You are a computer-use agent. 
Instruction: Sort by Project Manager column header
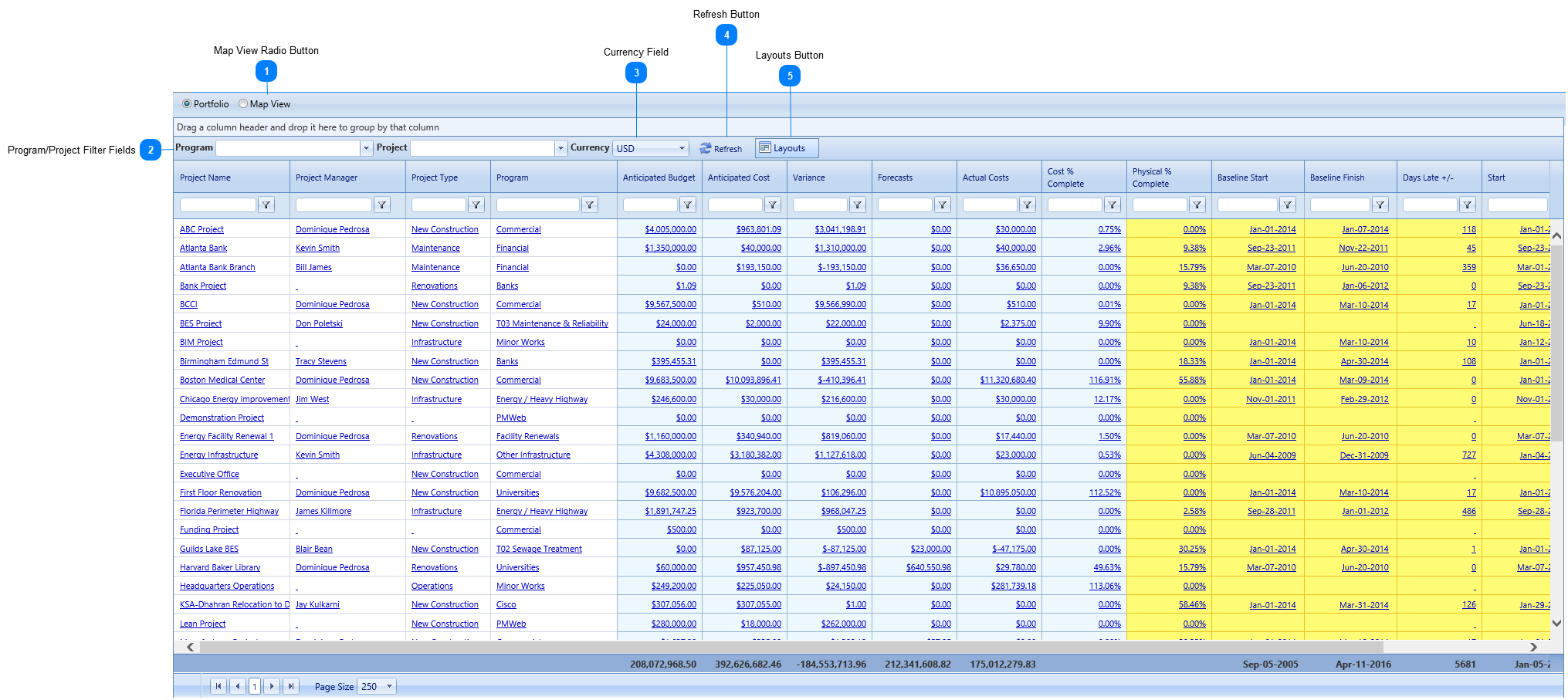coord(327,178)
